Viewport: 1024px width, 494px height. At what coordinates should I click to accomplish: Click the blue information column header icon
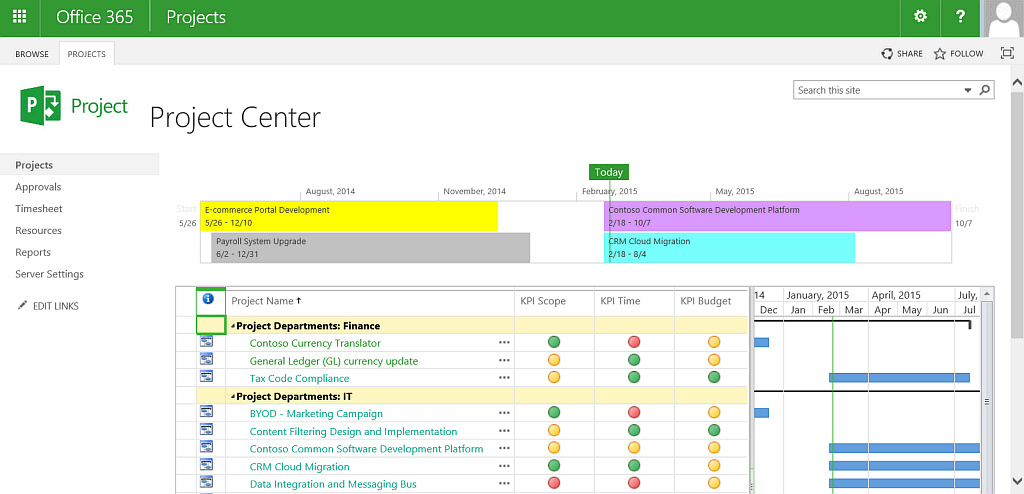tap(208, 299)
